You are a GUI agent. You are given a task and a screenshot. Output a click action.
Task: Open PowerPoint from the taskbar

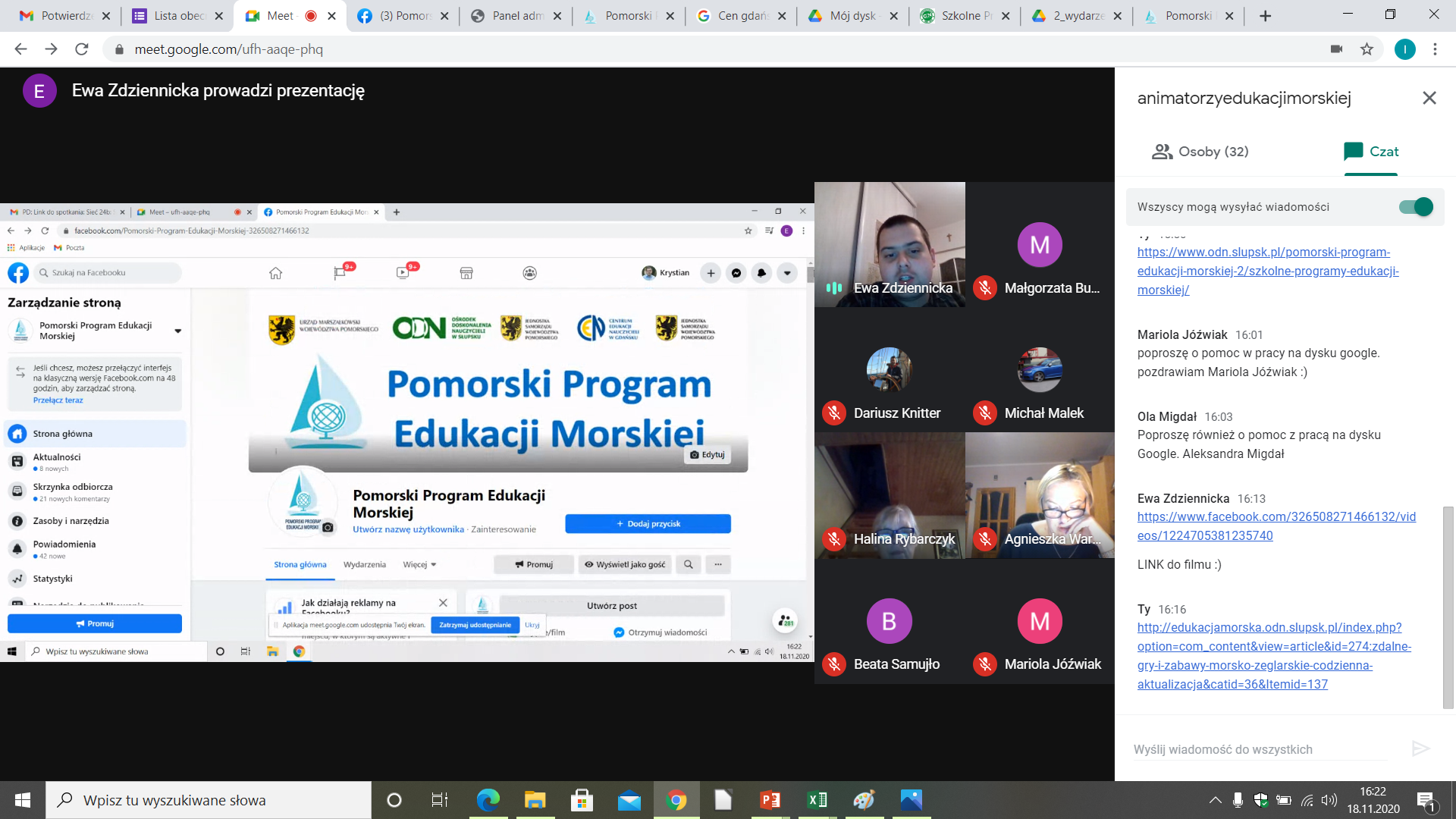[x=769, y=800]
